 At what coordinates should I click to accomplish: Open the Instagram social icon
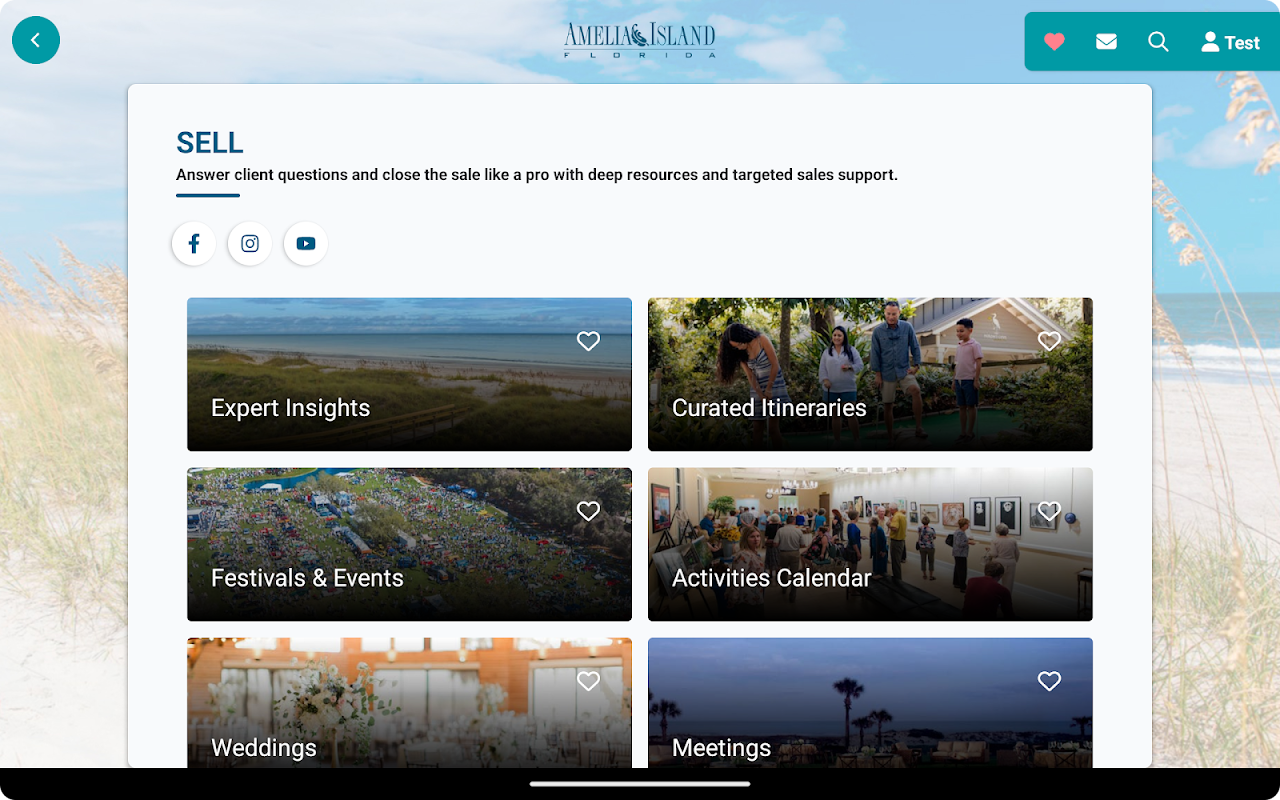point(250,243)
